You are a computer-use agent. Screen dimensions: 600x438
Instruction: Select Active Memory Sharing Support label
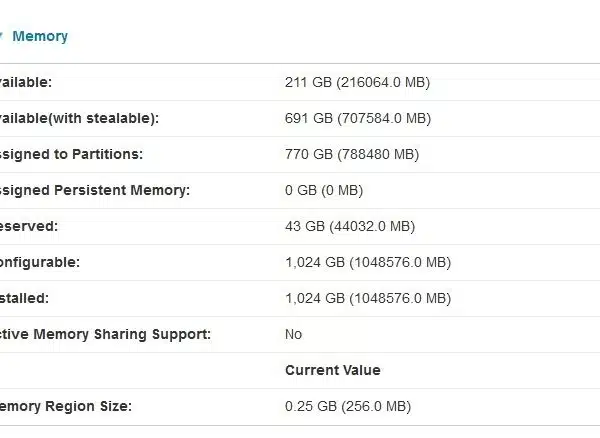(105, 334)
